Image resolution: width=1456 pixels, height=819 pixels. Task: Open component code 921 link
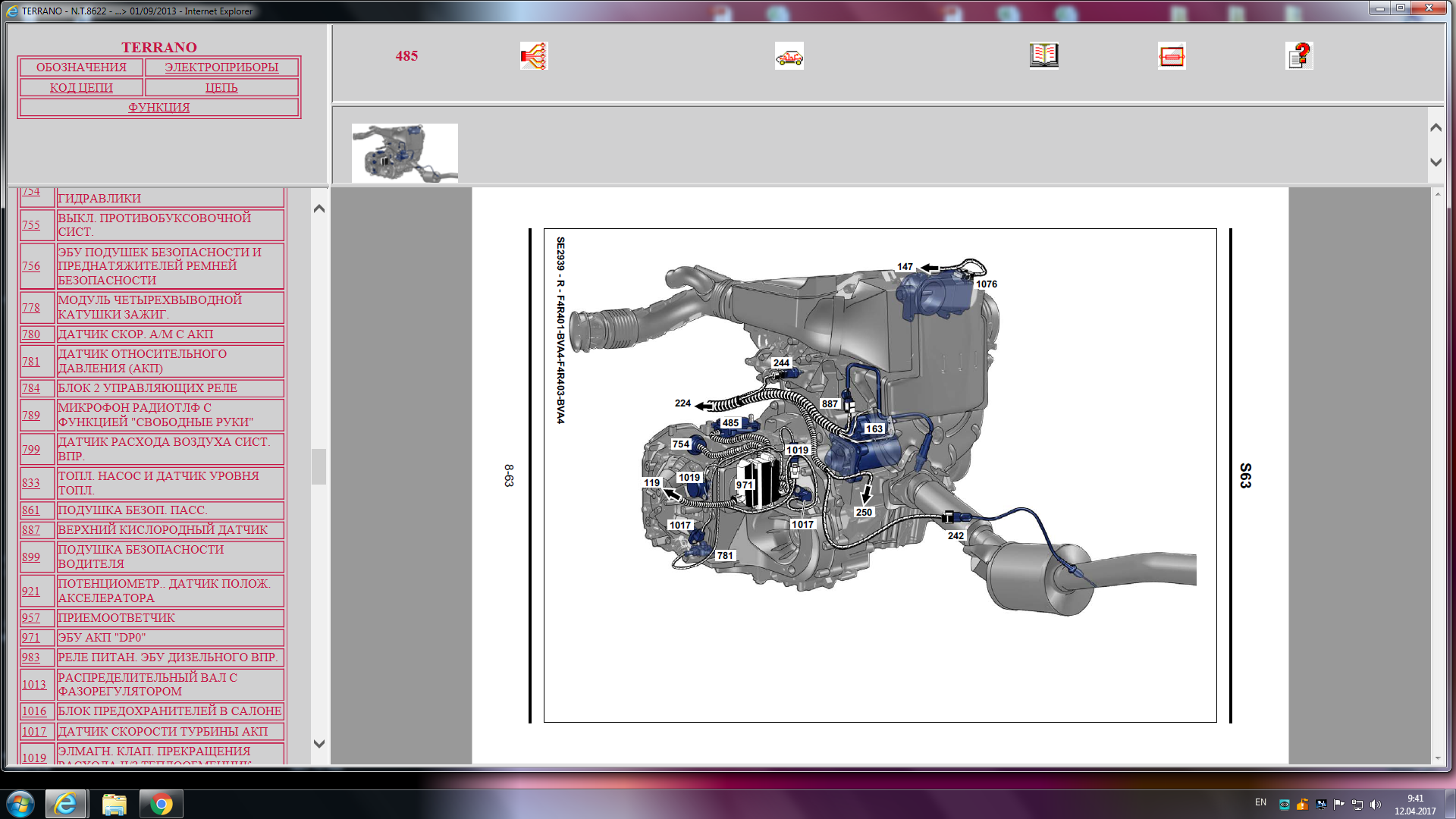coord(31,591)
